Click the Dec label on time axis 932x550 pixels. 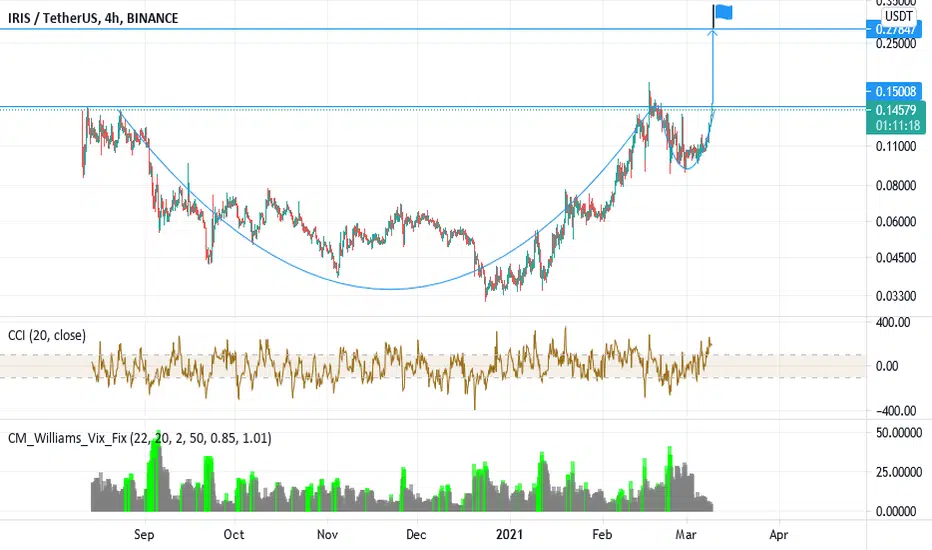point(416,534)
